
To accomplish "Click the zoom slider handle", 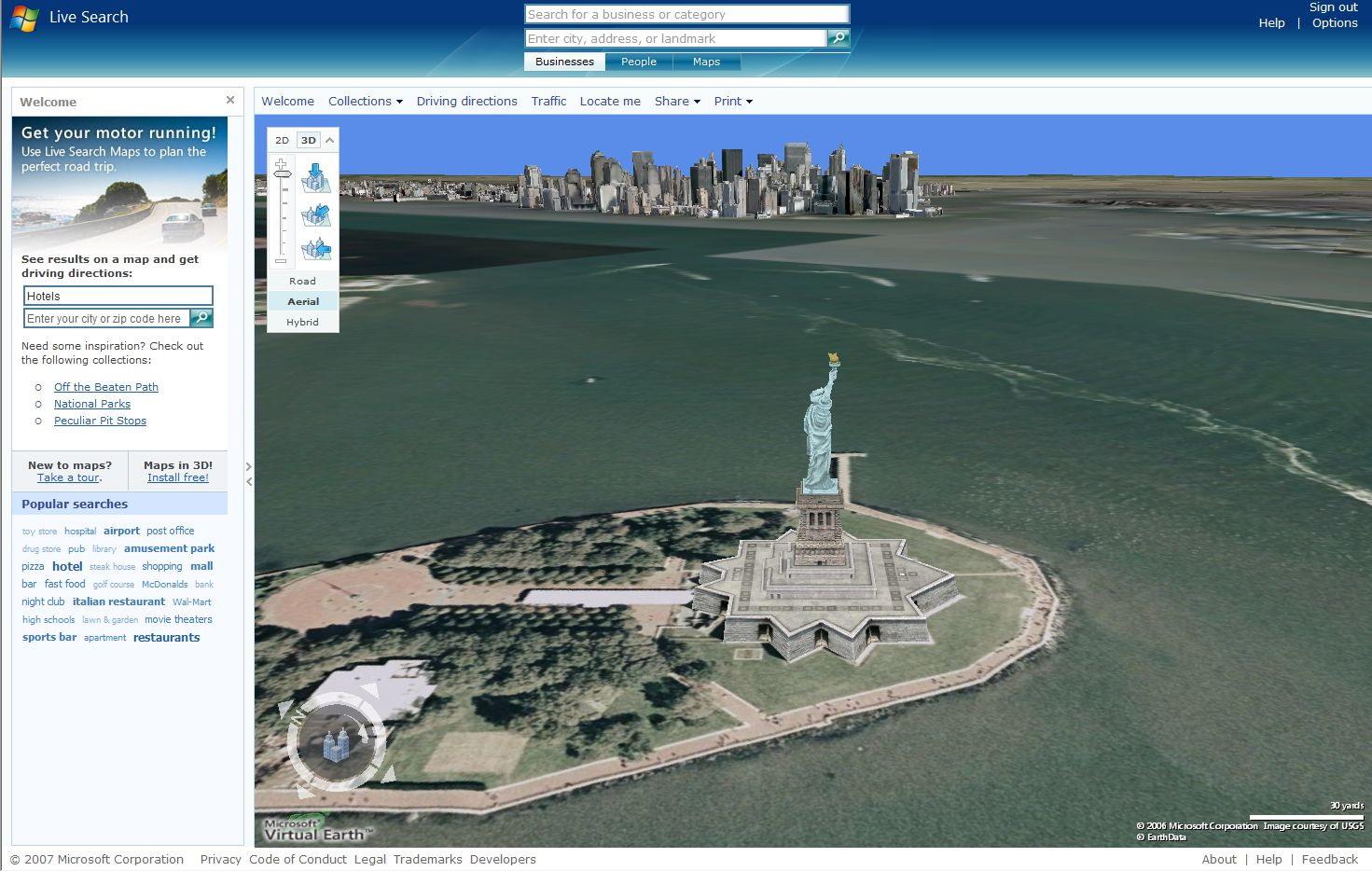I will tap(282, 174).
